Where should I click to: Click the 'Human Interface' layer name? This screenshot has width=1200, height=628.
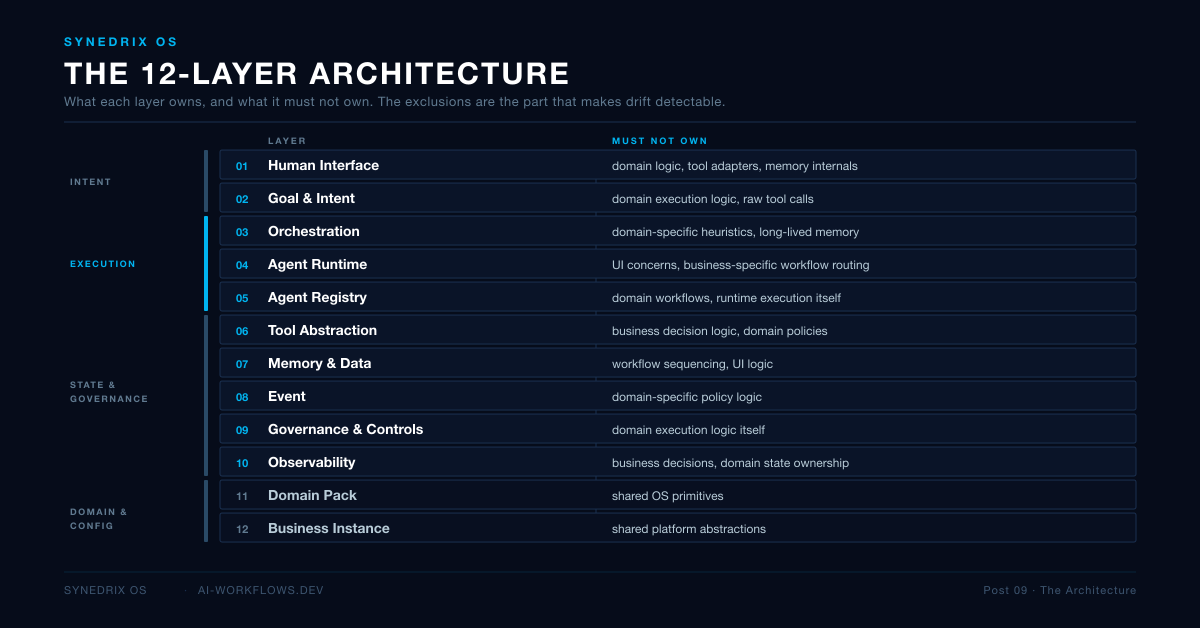323,165
